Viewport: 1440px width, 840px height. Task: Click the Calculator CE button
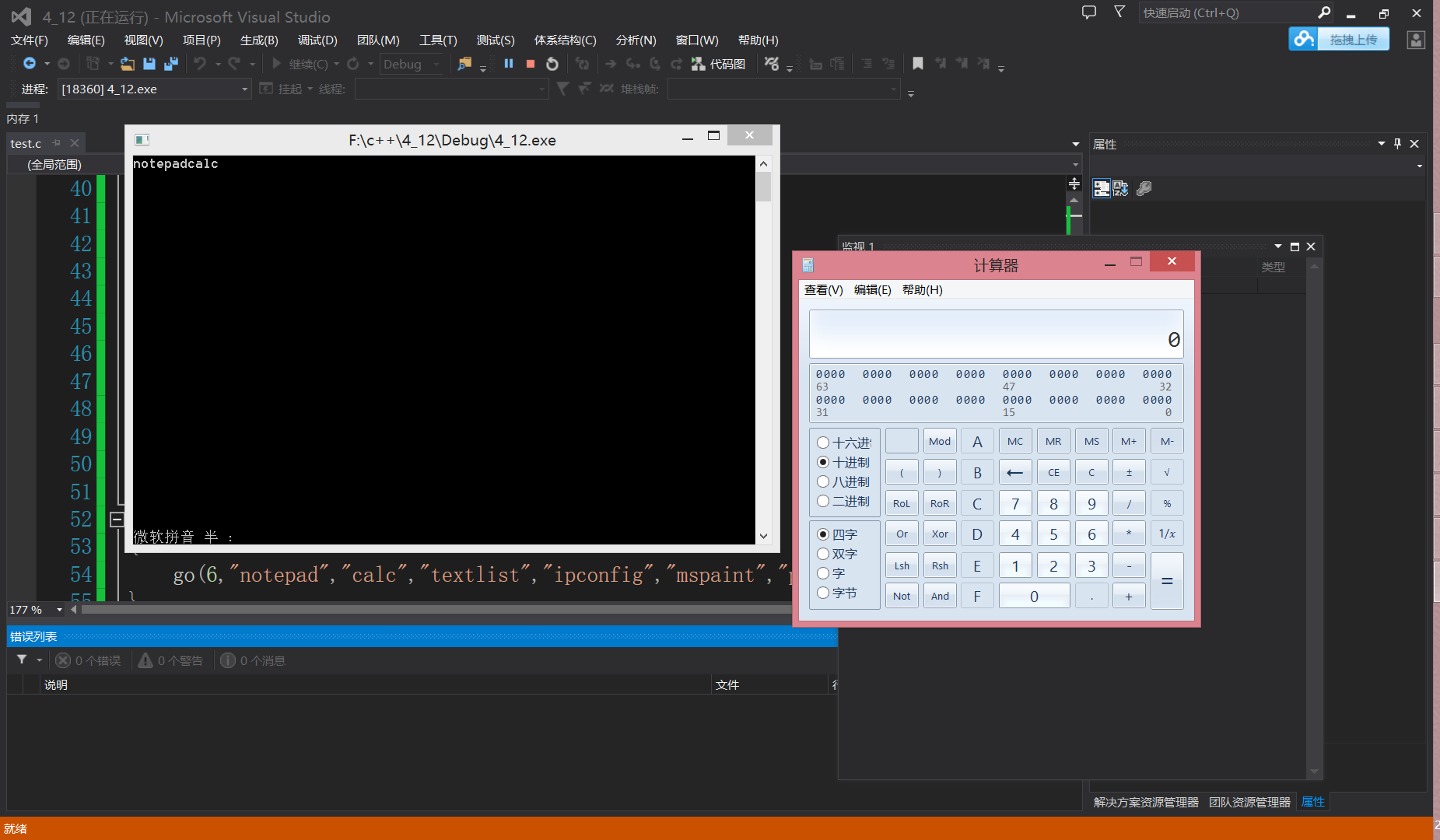tap(1053, 472)
